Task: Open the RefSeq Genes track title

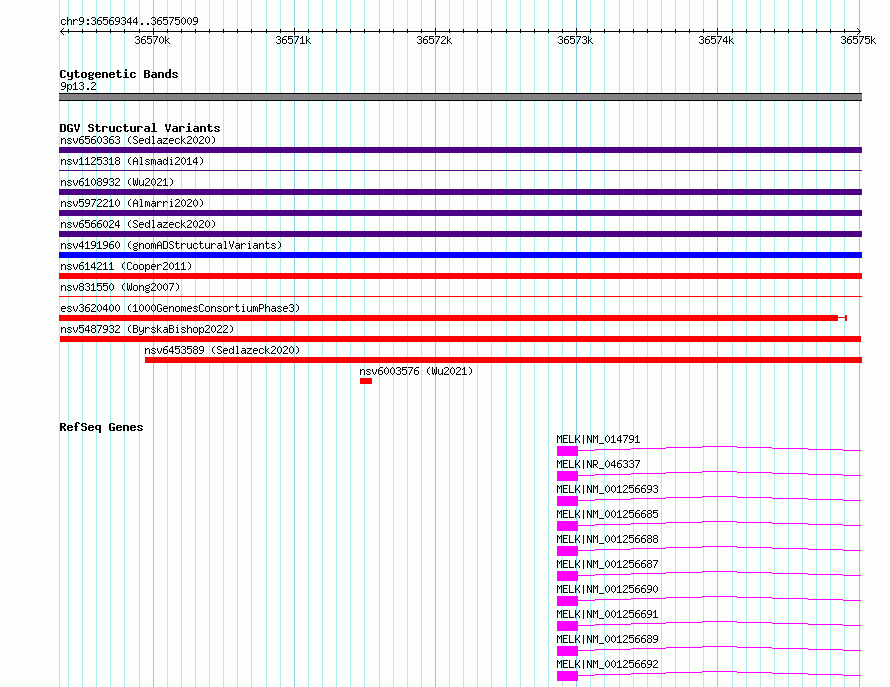Action: [101, 427]
